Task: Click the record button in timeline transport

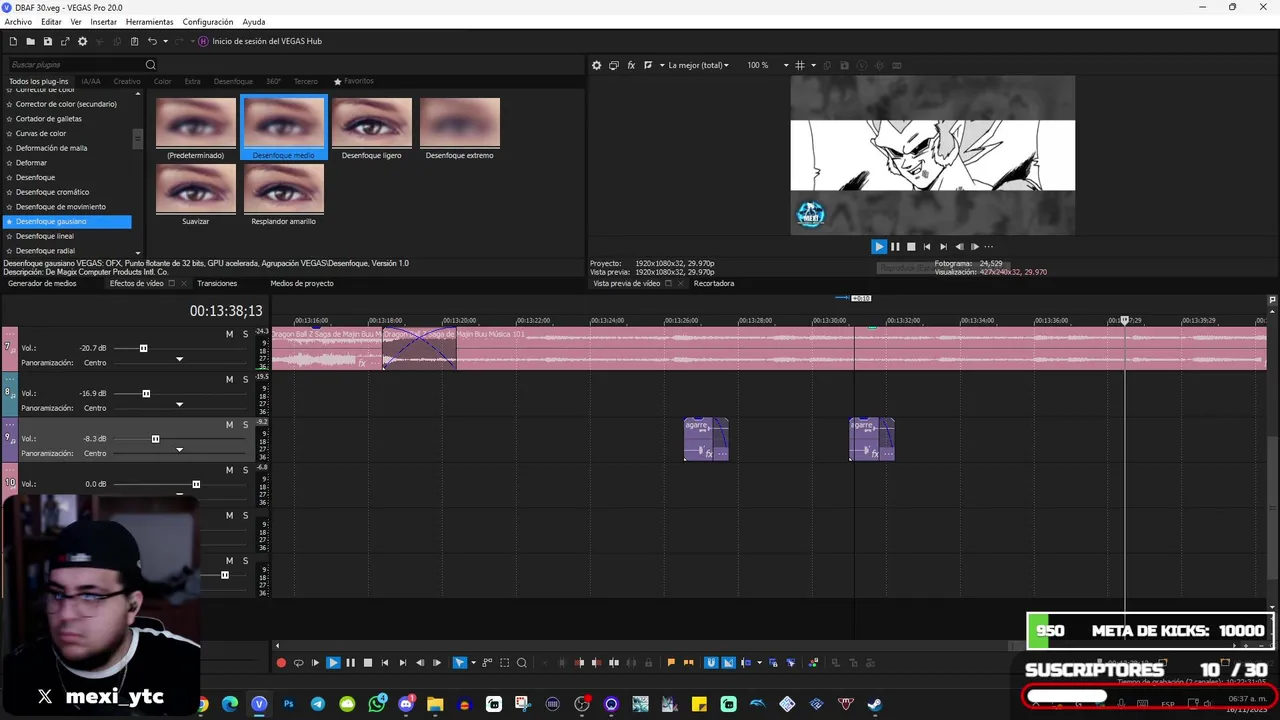Action: point(281,663)
